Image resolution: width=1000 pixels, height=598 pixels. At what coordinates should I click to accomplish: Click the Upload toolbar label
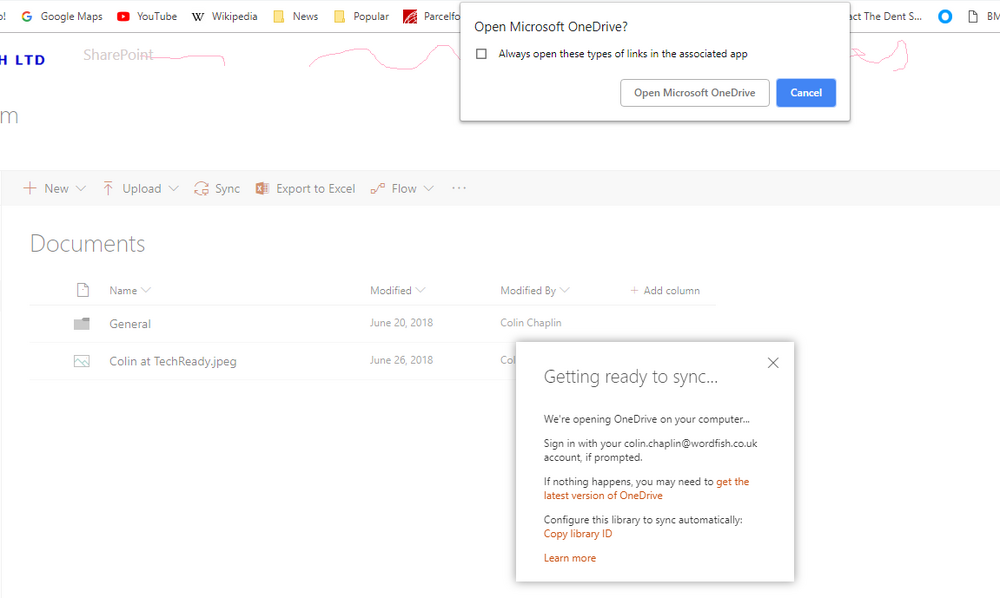click(142, 189)
